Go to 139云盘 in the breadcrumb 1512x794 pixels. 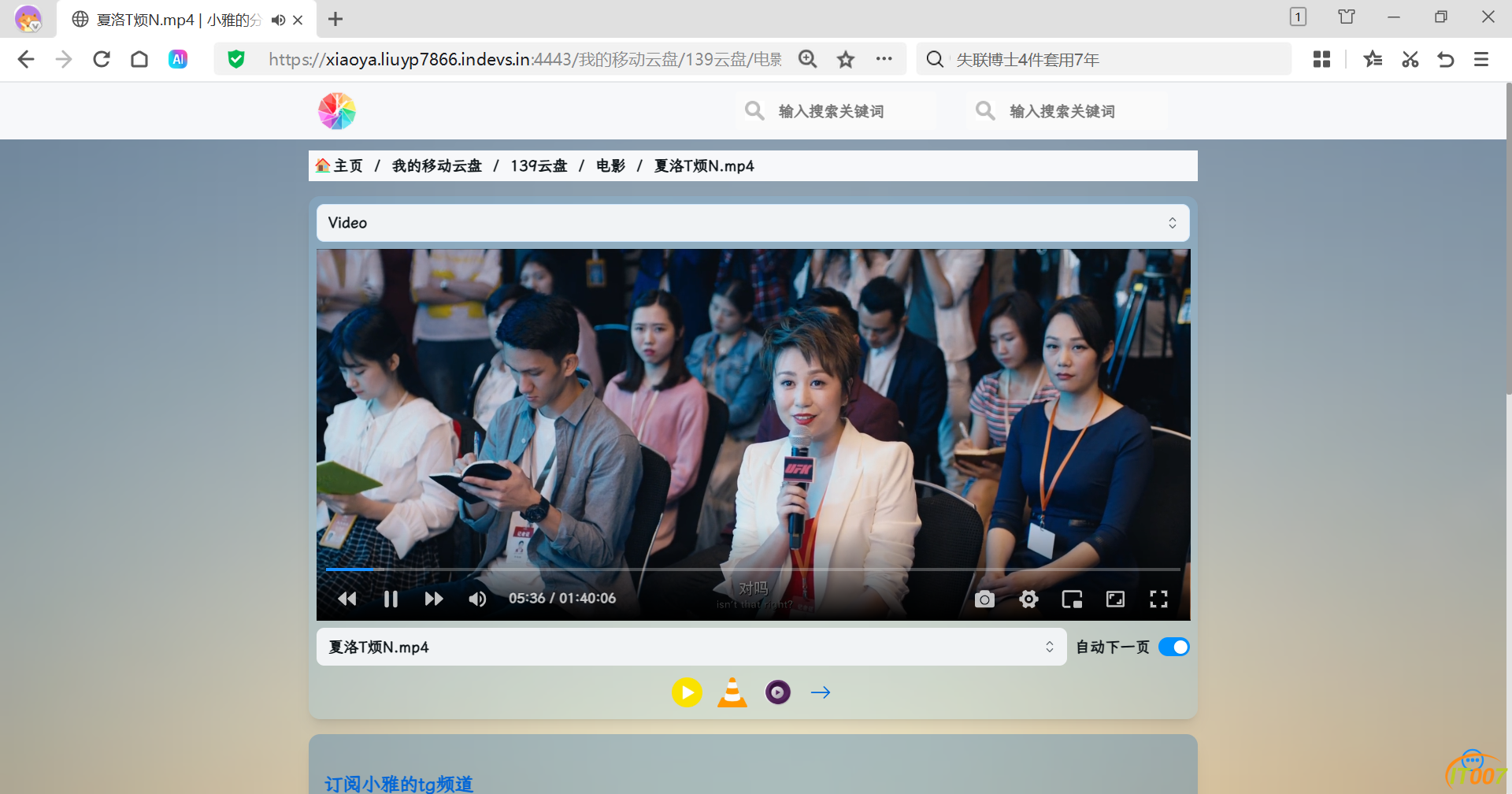[x=539, y=166]
